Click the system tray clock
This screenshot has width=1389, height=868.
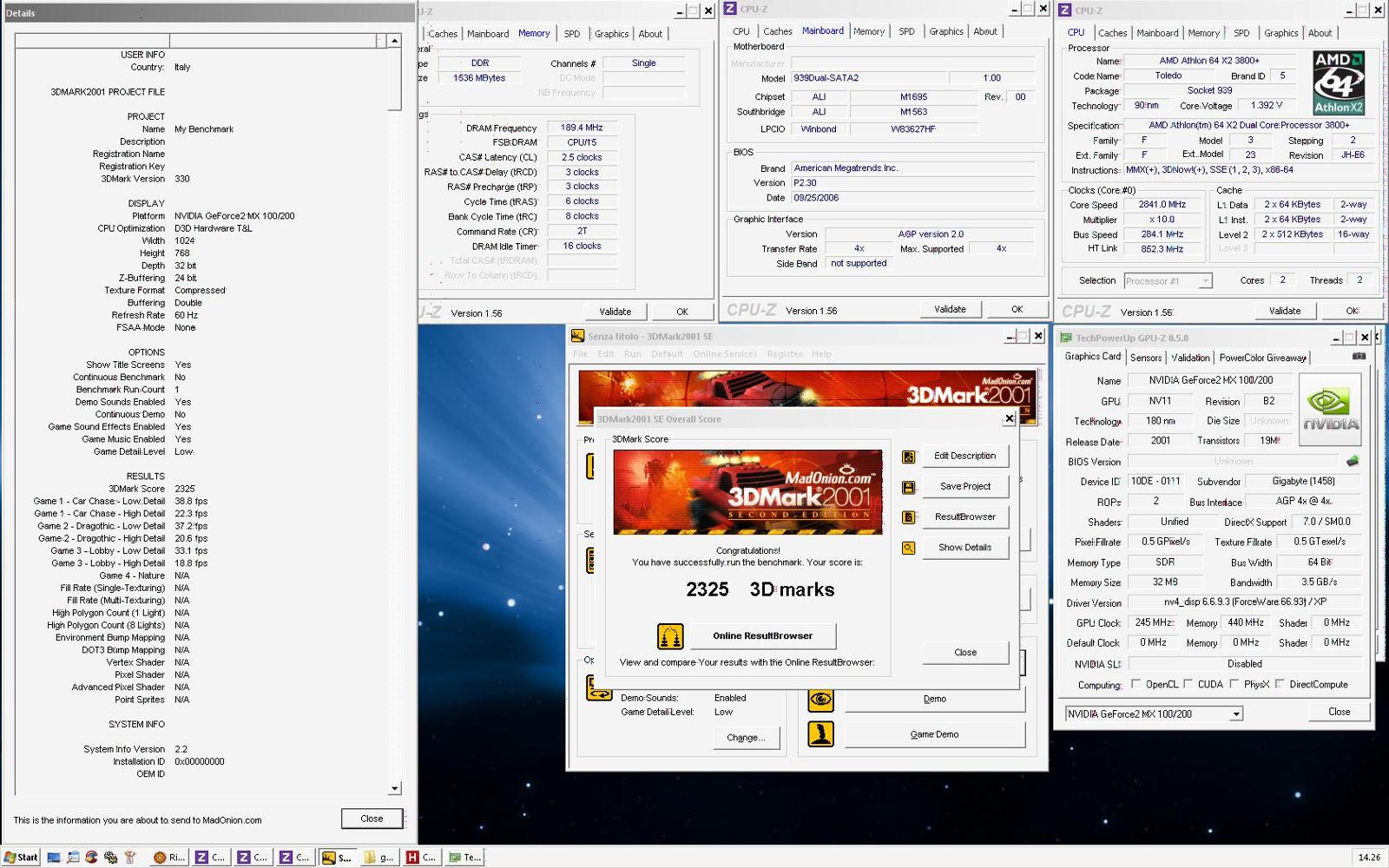coord(1369,857)
